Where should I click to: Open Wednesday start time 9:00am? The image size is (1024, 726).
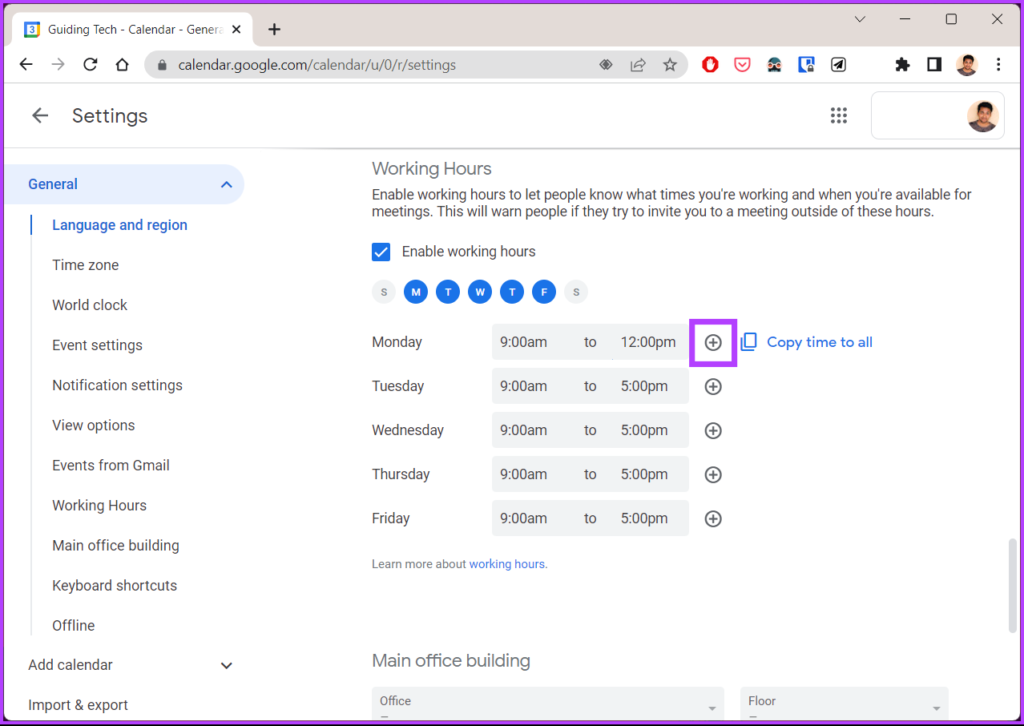[x=524, y=430]
